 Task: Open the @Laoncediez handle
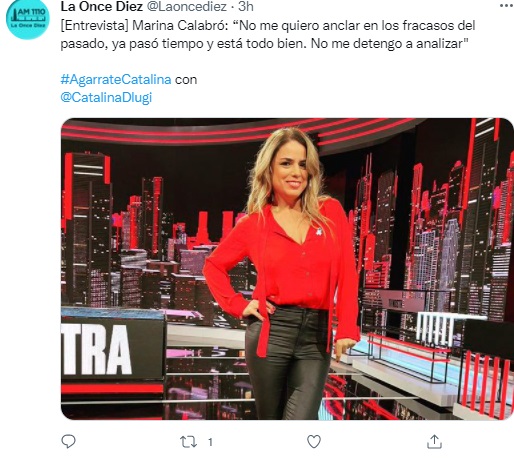(187, 6)
